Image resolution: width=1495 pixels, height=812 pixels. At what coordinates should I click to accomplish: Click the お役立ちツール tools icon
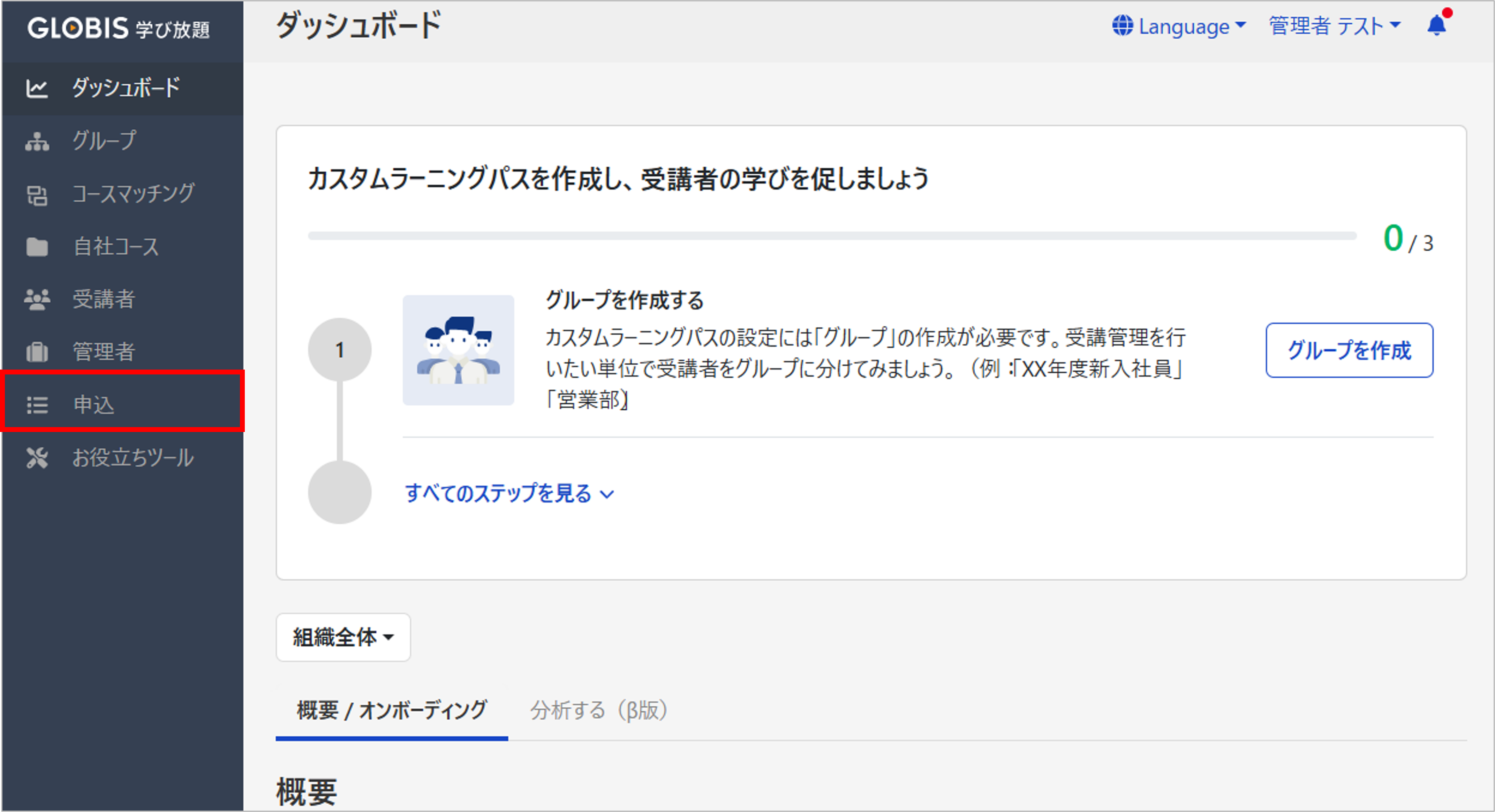click(x=37, y=458)
